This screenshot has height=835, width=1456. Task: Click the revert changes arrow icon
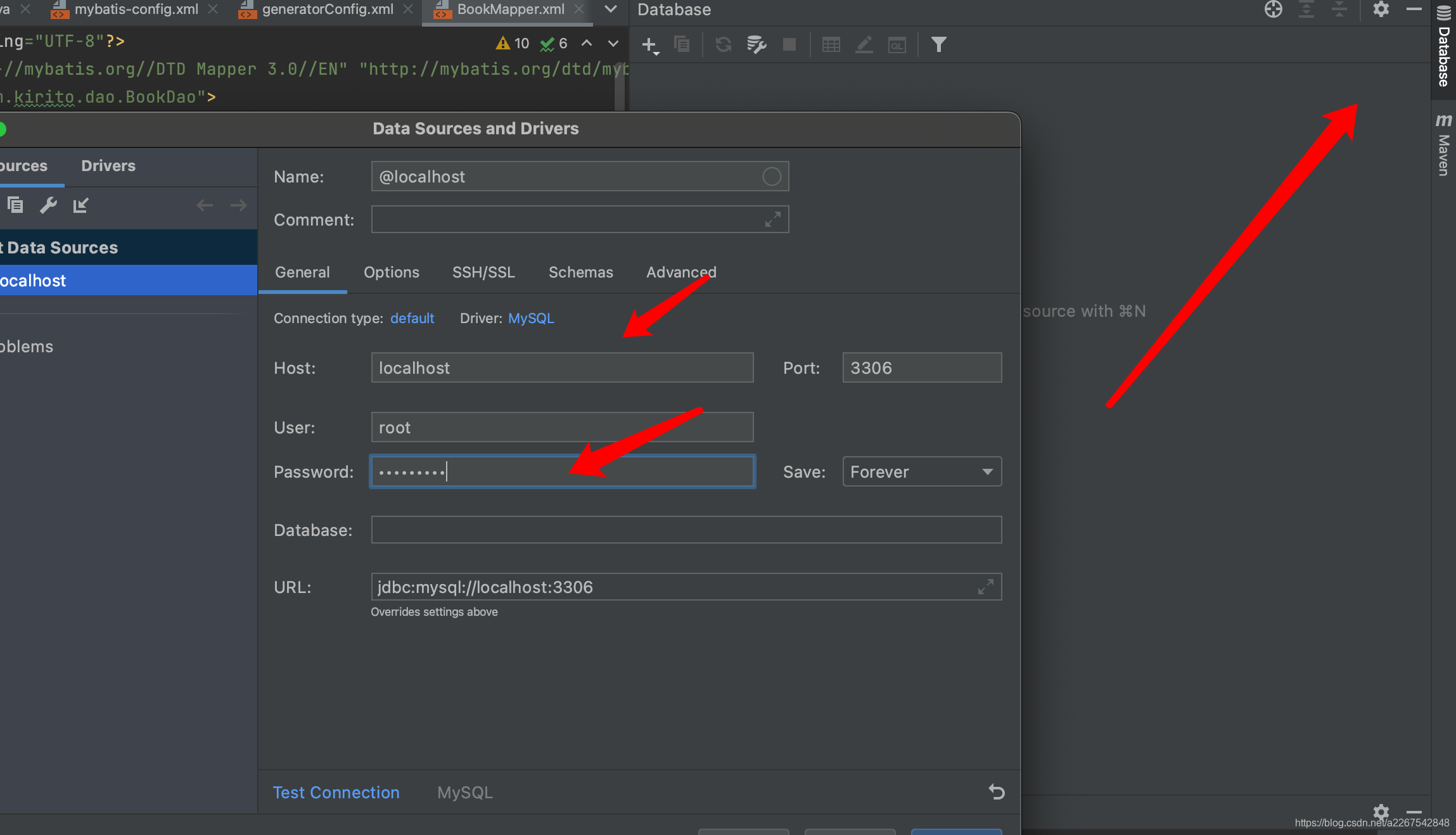[996, 792]
